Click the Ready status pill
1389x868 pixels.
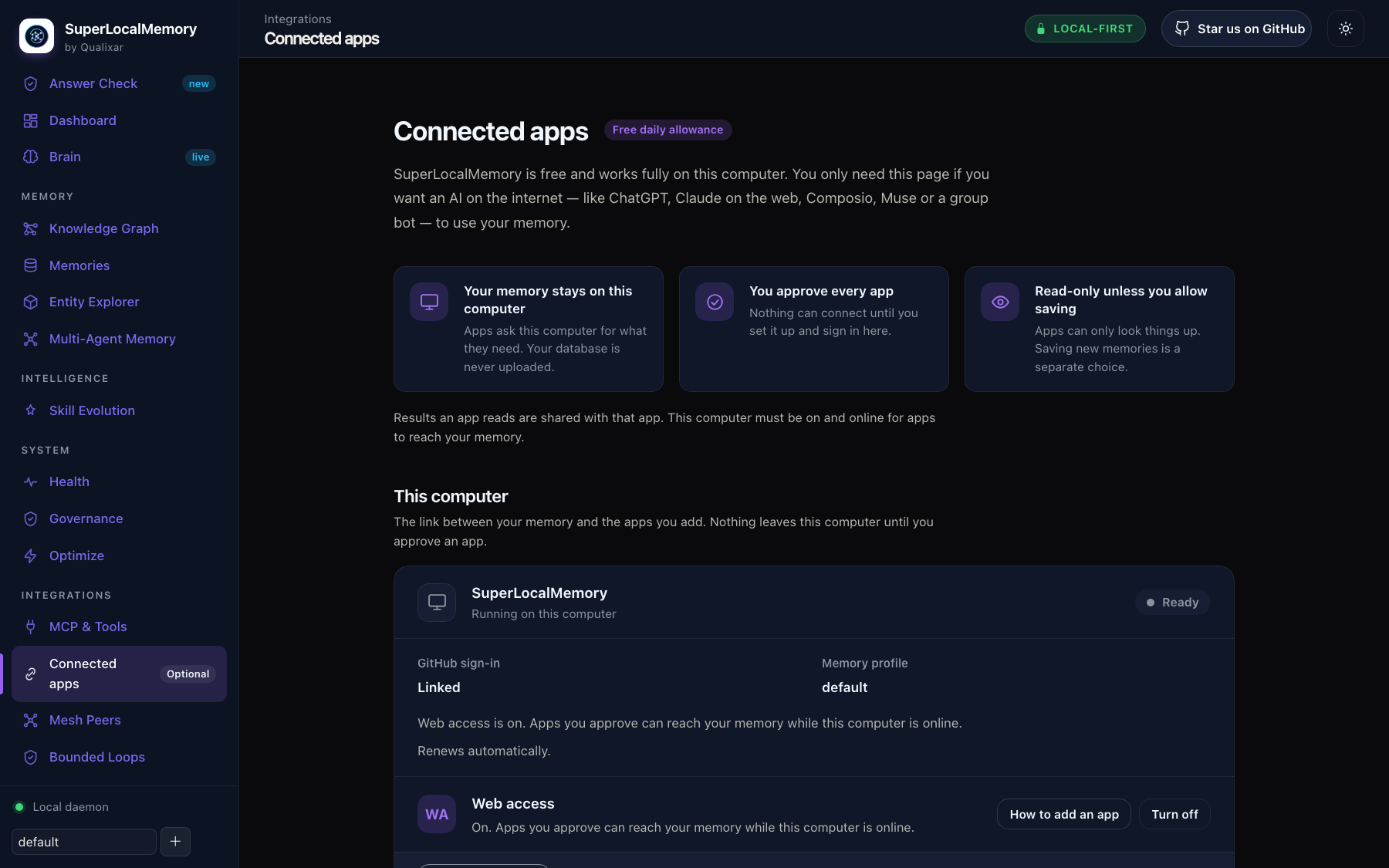(1172, 602)
